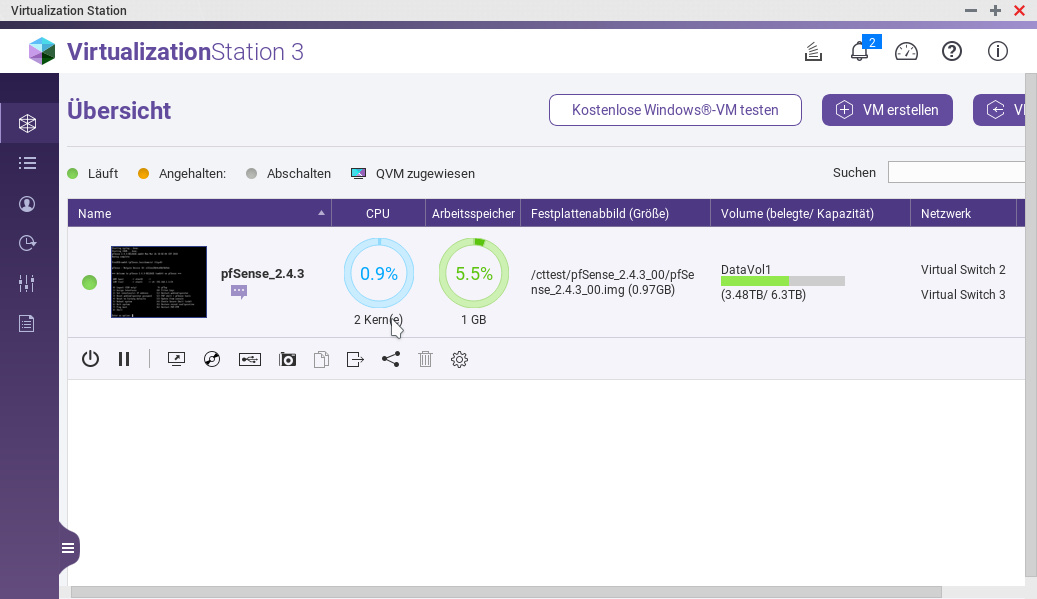Click the help question mark icon

coord(951,52)
